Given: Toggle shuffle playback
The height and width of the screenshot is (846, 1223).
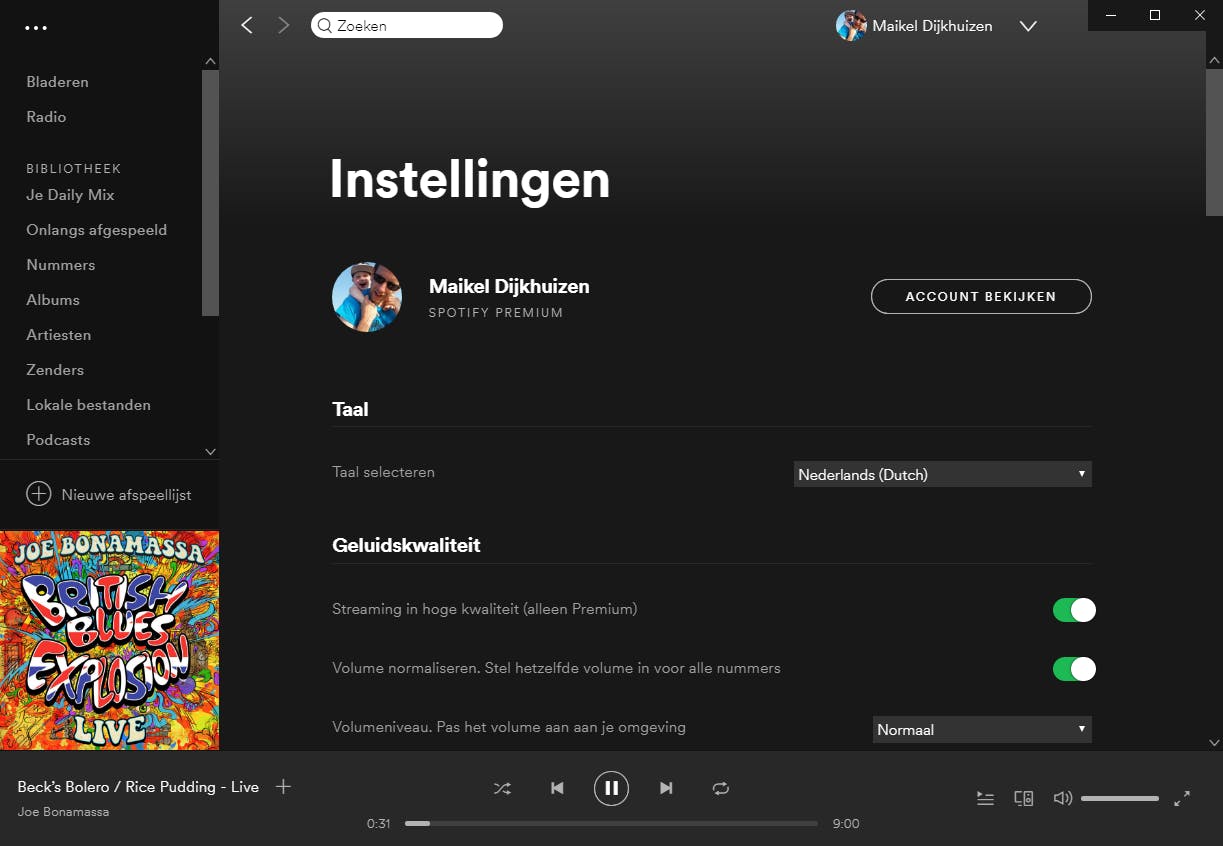Looking at the screenshot, I should (502, 788).
